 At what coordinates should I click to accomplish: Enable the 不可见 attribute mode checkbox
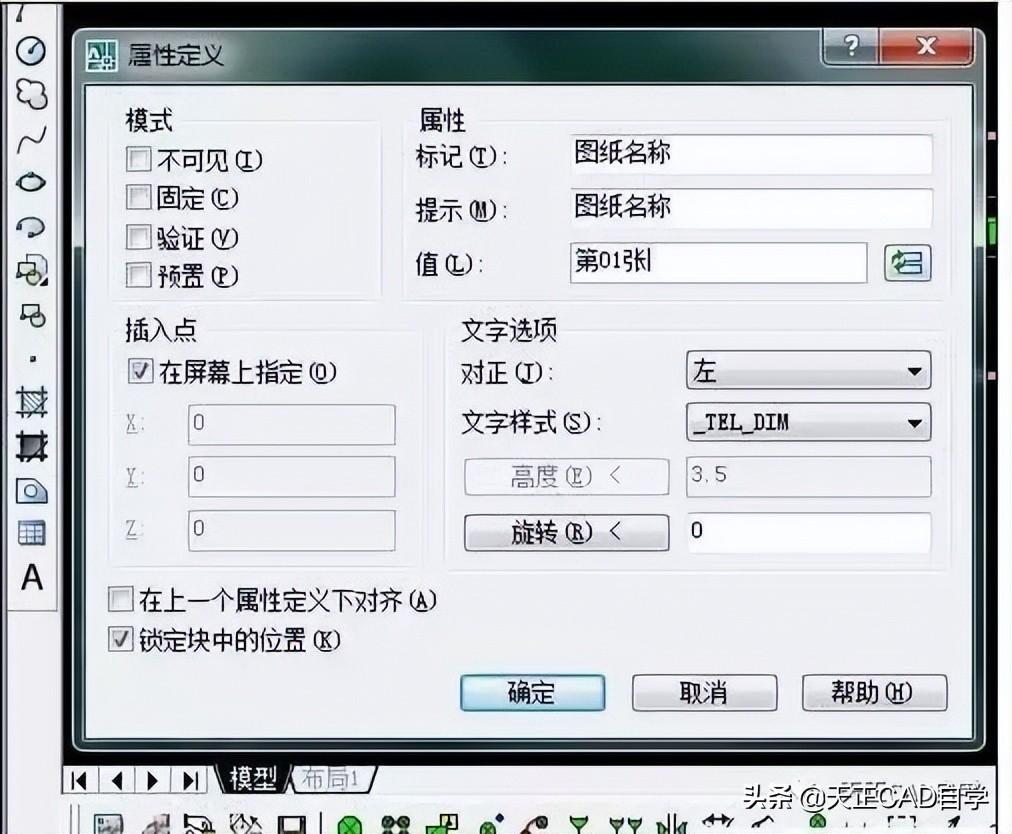click(137, 158)
